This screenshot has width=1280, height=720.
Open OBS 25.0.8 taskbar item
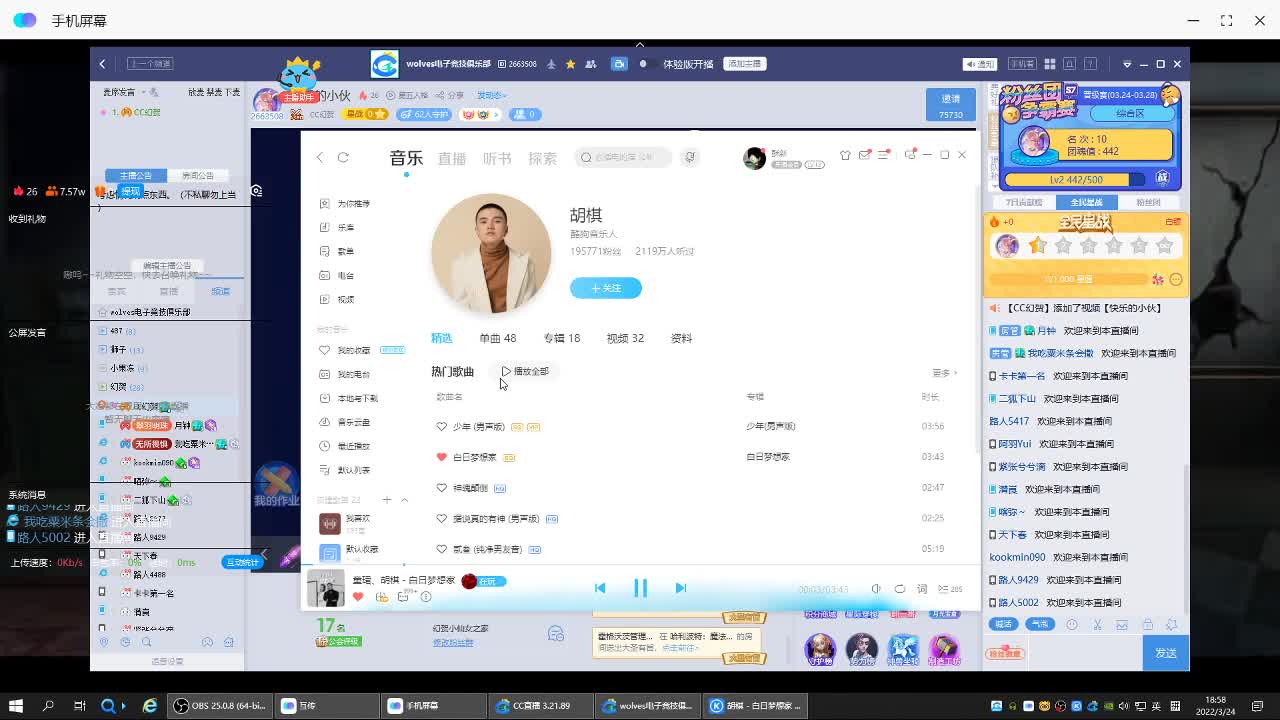(x=219, y=706)
